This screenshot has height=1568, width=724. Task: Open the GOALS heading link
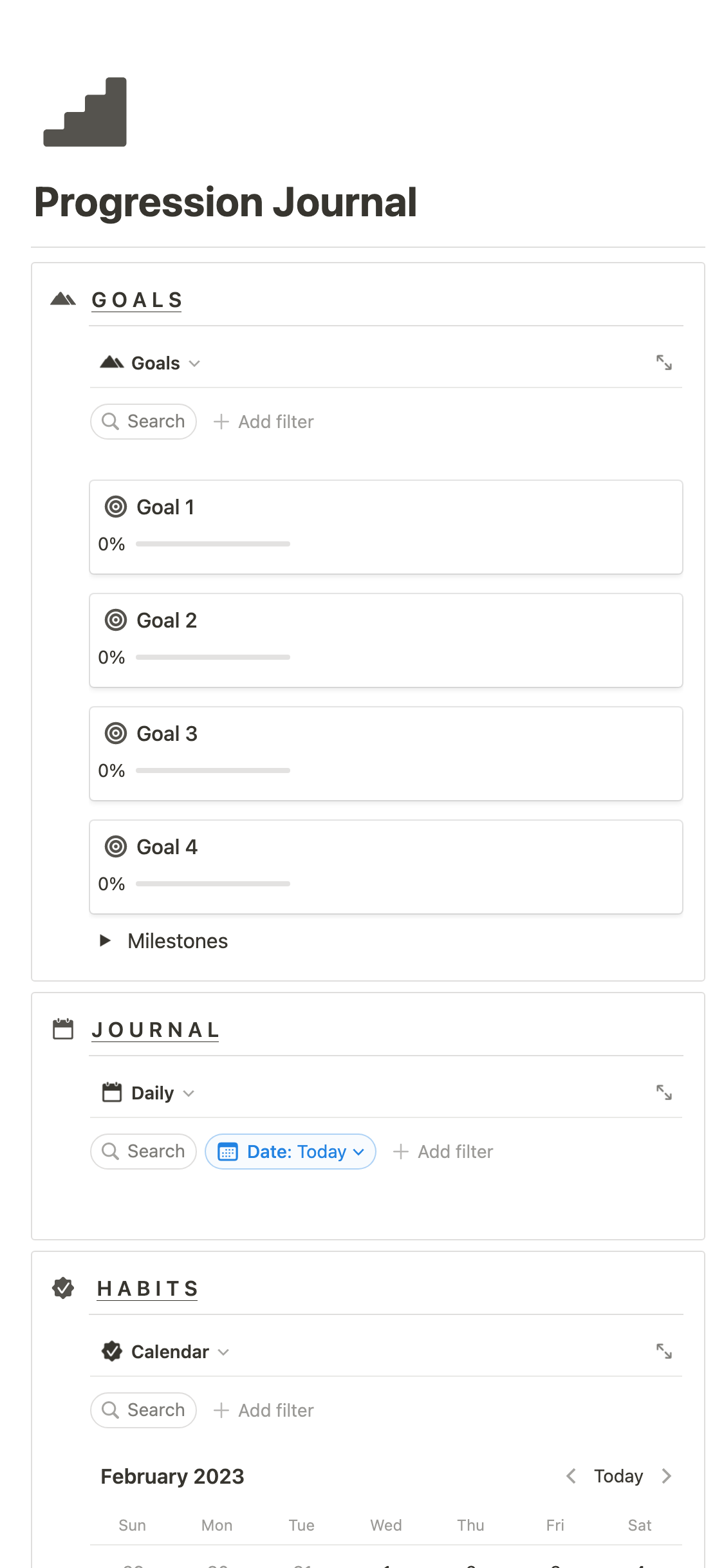tap(137, 300)
